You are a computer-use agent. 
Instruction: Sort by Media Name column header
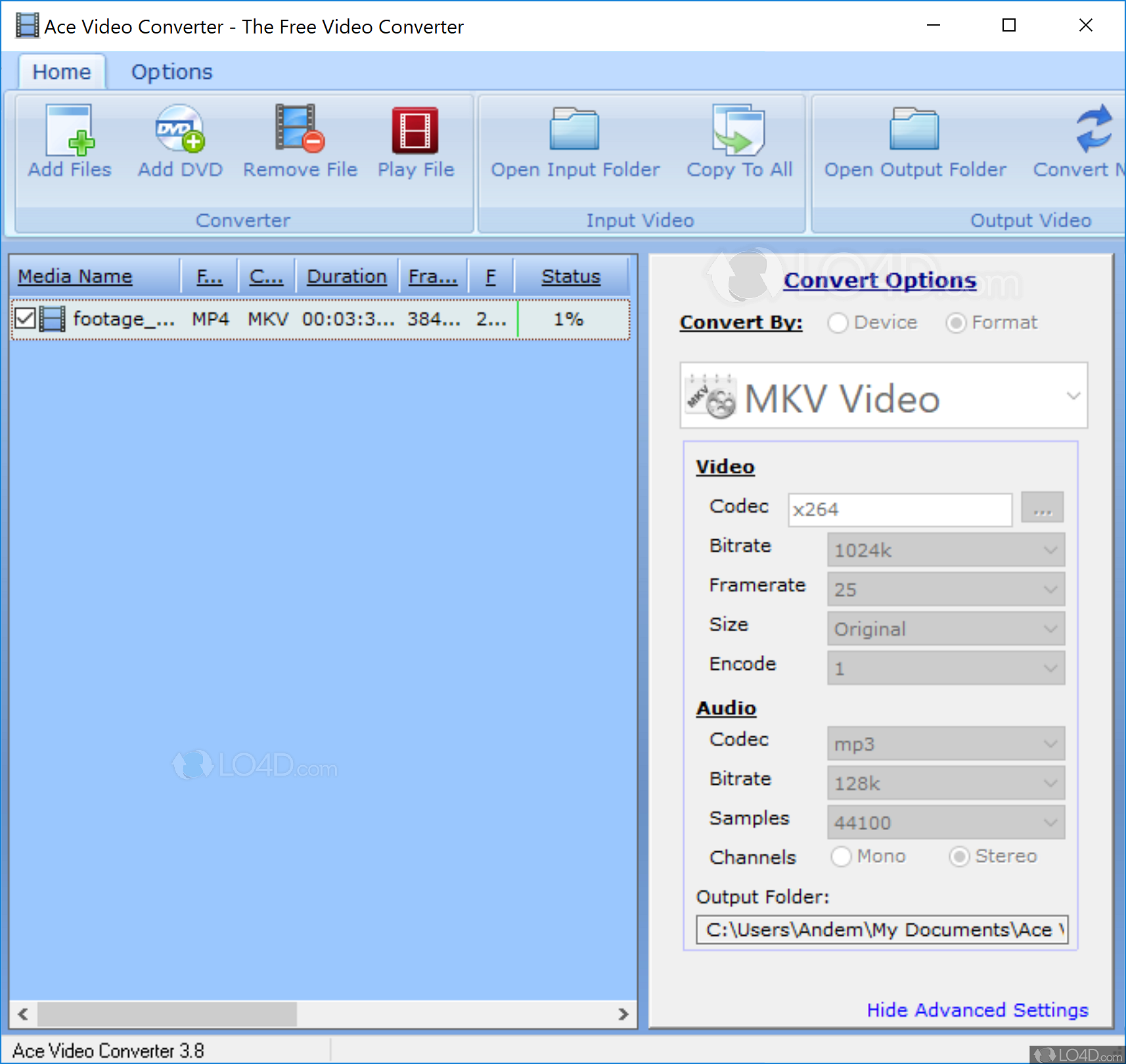[x=95, y=277]
